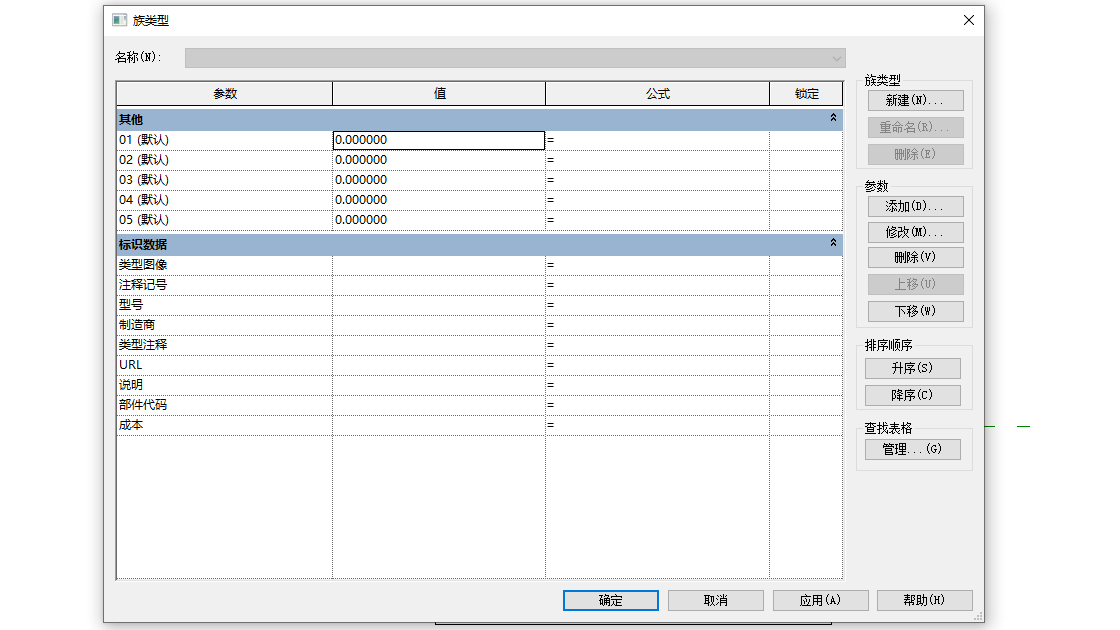The image size is (1120, 630).
Task: Click the value cell of 02 (默认)
Action: (x=439, y=160)
